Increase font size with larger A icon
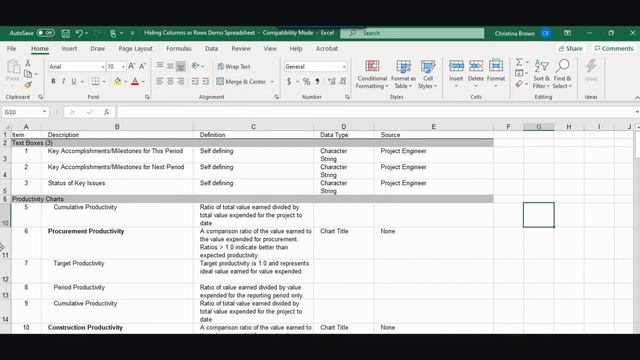640x360 pixels. [x=131, y=66]
